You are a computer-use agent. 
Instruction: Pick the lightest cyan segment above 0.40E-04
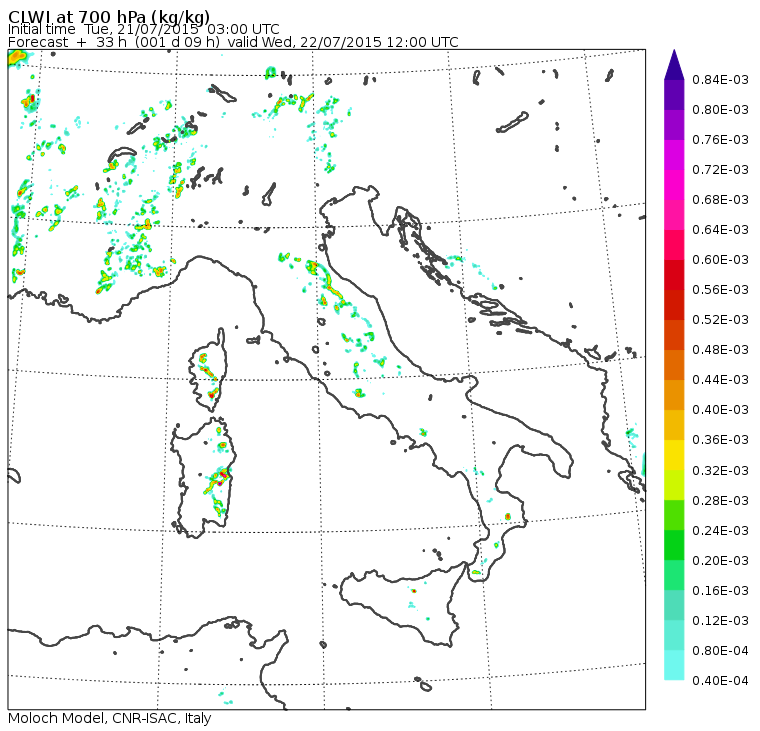674,666
